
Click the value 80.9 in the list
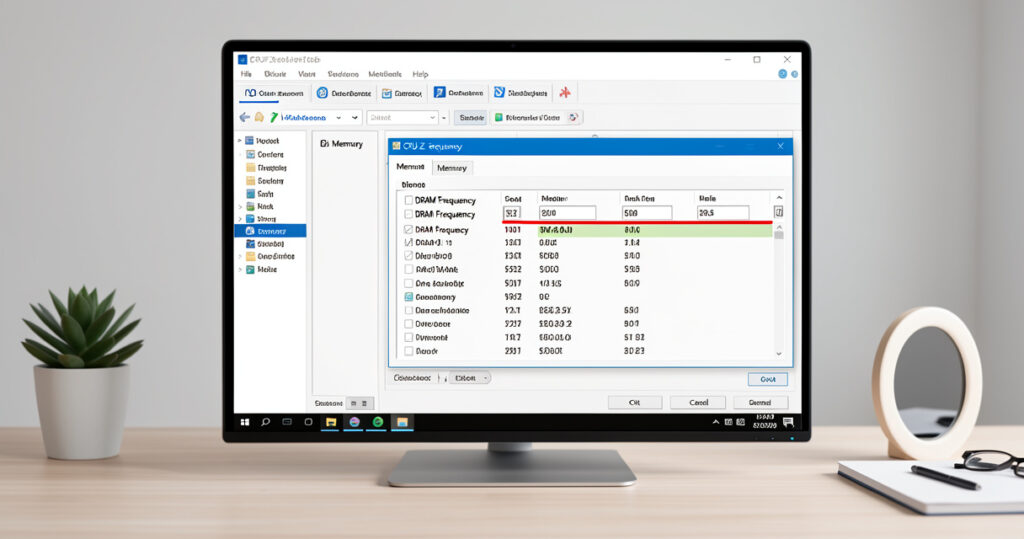coord(632,284)
